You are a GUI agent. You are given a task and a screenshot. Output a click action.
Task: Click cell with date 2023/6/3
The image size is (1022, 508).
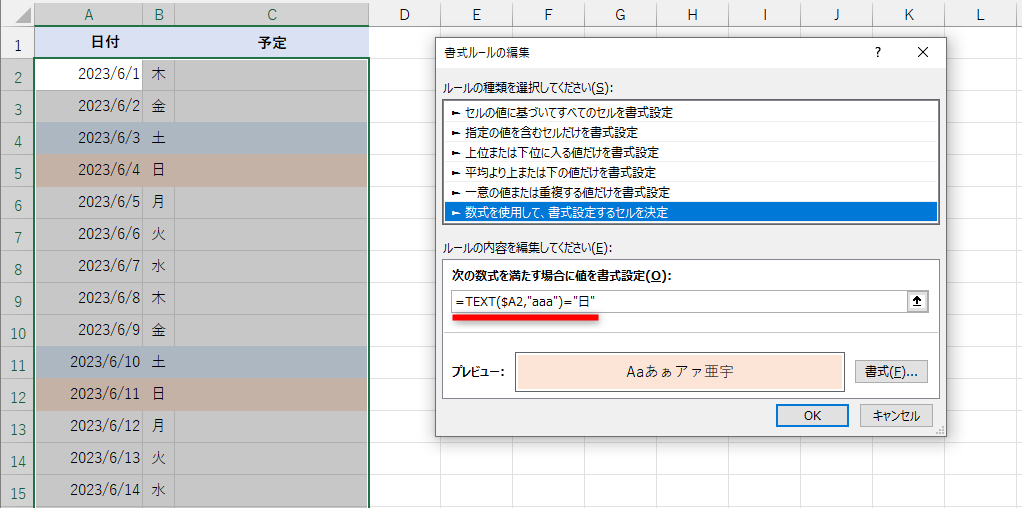click(89, 138)
